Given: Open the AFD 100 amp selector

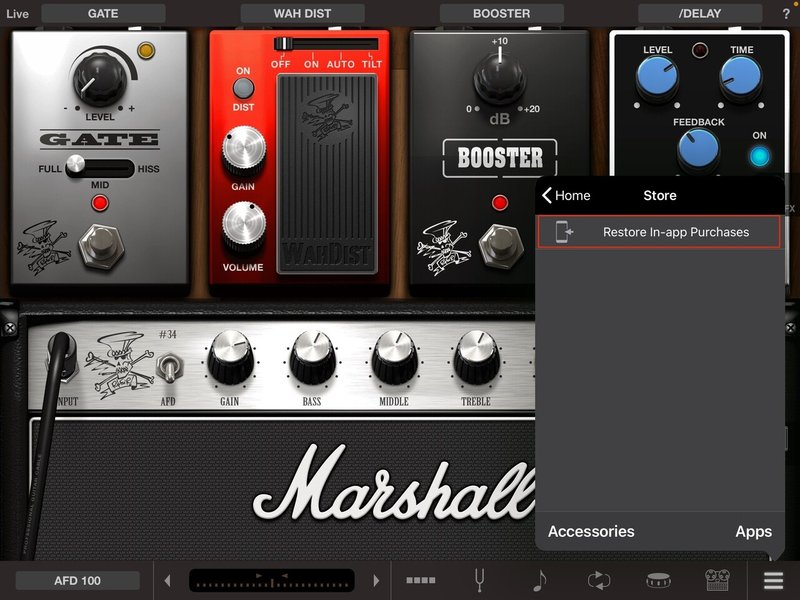Looking at the screenshot, I should click(78, 581).
